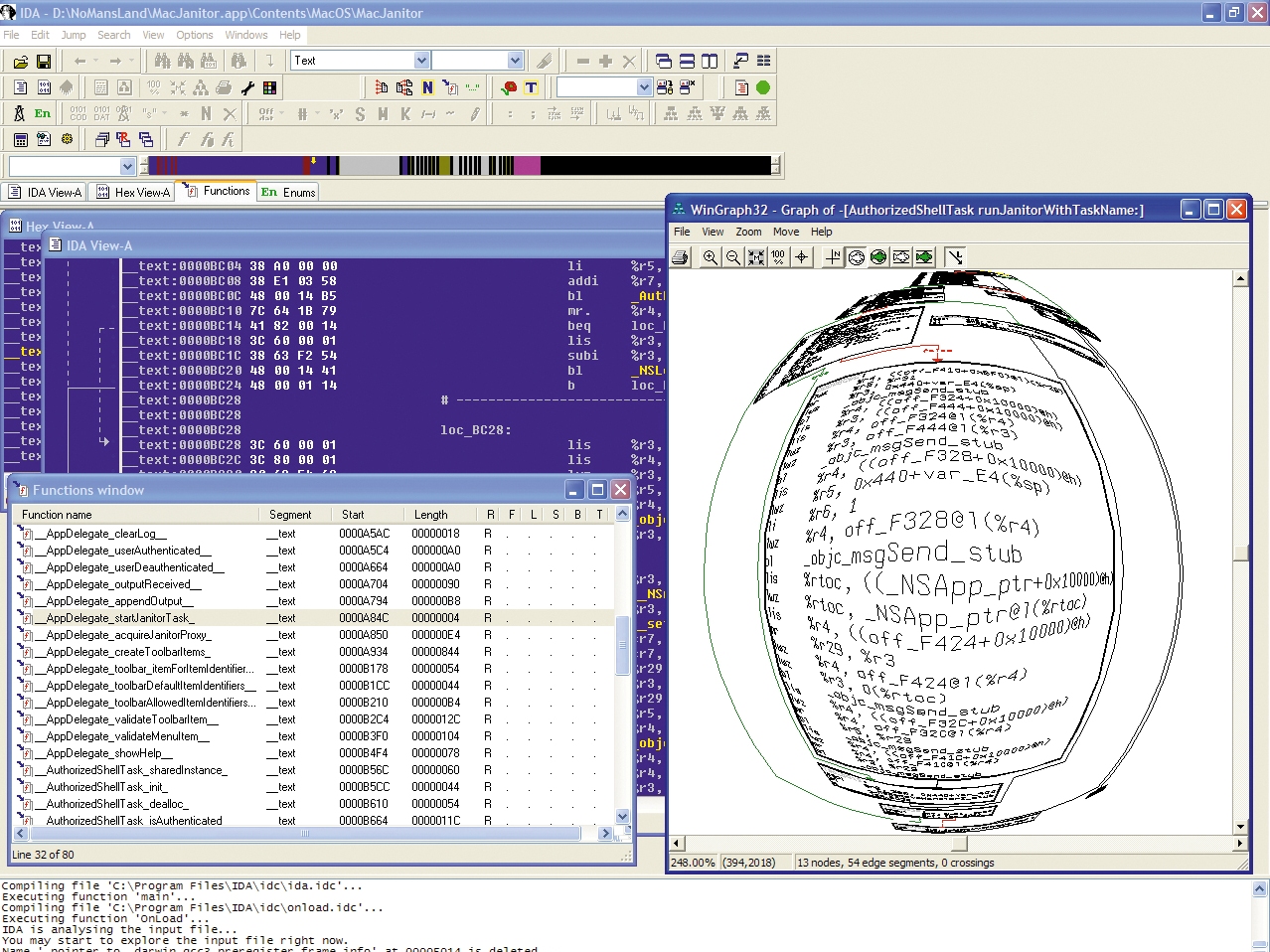This screenshot has width=1270, height=952.
Task: Switch to the Hex View-A tab
Action: click(x=133, y=193)
